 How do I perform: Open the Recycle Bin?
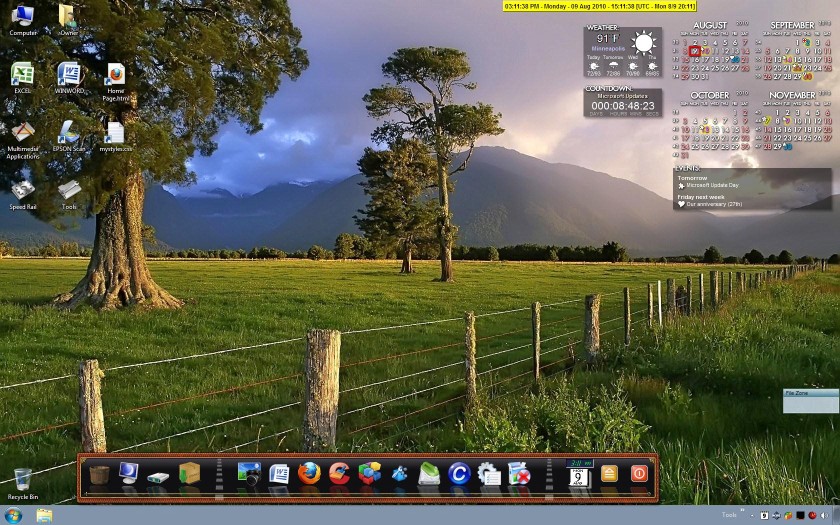point(22,481)
